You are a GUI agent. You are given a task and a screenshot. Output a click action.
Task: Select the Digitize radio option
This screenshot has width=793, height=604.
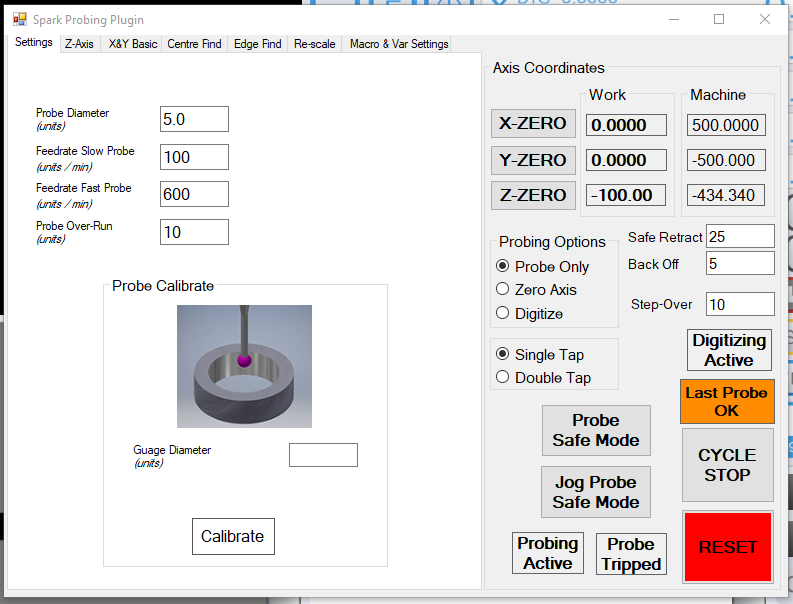tap(530, 314)
